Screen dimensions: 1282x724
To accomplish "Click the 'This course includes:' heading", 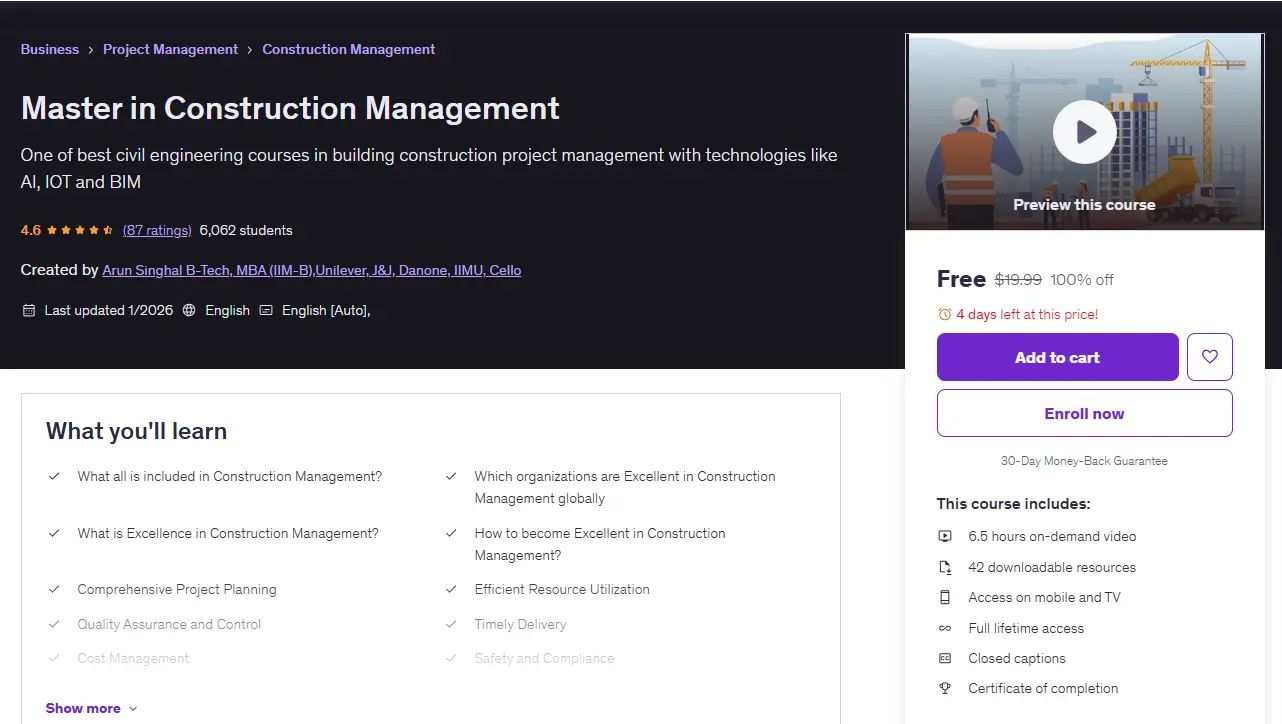I will pyautogui.click(x=1013, y=503).
